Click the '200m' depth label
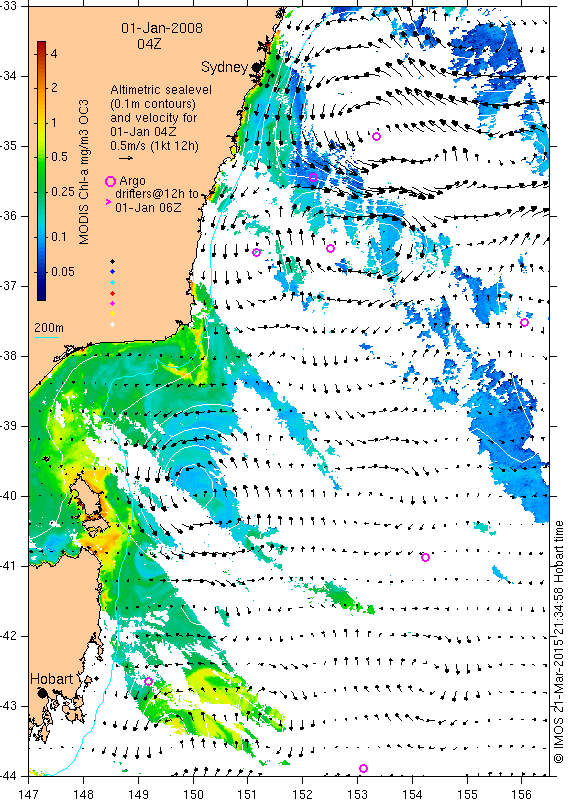Screen dimensions: 570x800 coord(49,328)
